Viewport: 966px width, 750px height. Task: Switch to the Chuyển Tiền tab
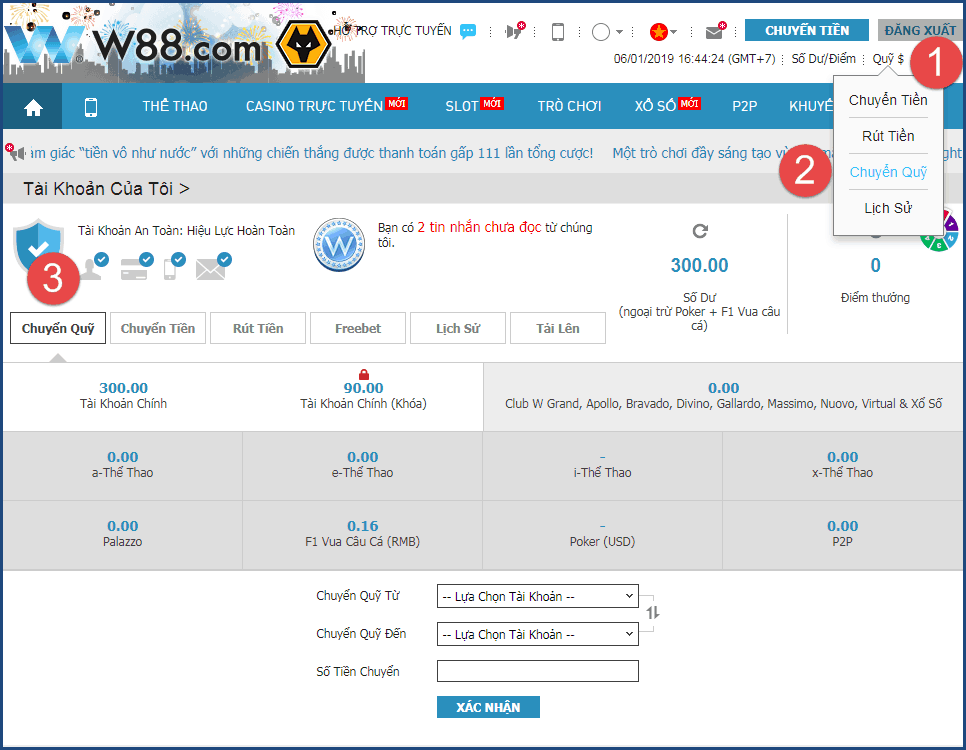coord(158,328)
